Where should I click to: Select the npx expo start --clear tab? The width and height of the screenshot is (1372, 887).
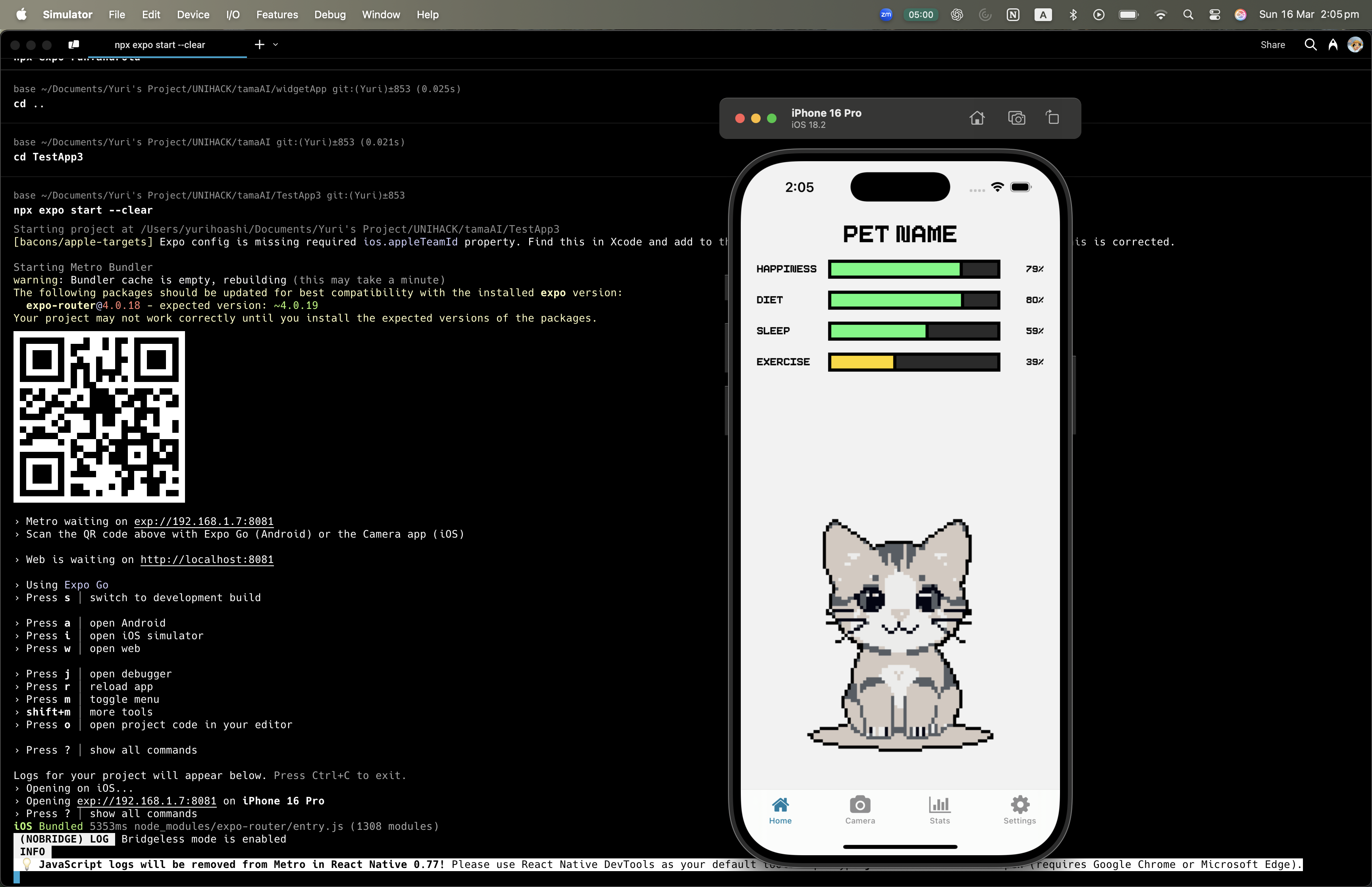click(160, 45)
